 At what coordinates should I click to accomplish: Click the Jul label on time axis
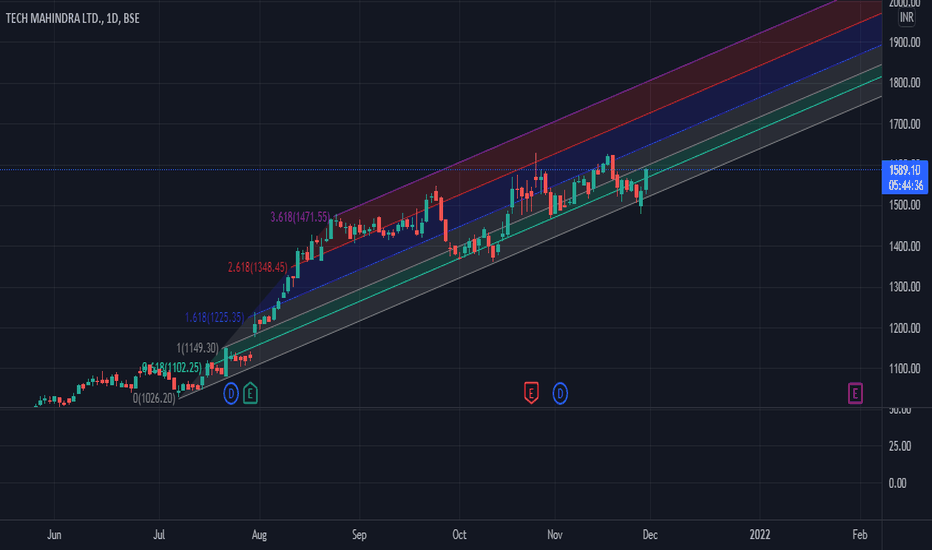pyautogui.click(x=159, y=535)
